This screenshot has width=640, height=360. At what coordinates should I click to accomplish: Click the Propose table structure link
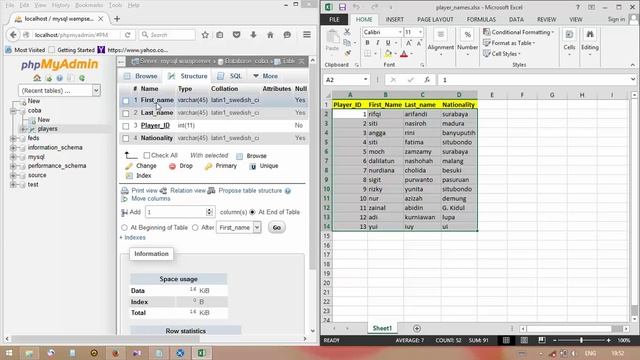point(250,191)
